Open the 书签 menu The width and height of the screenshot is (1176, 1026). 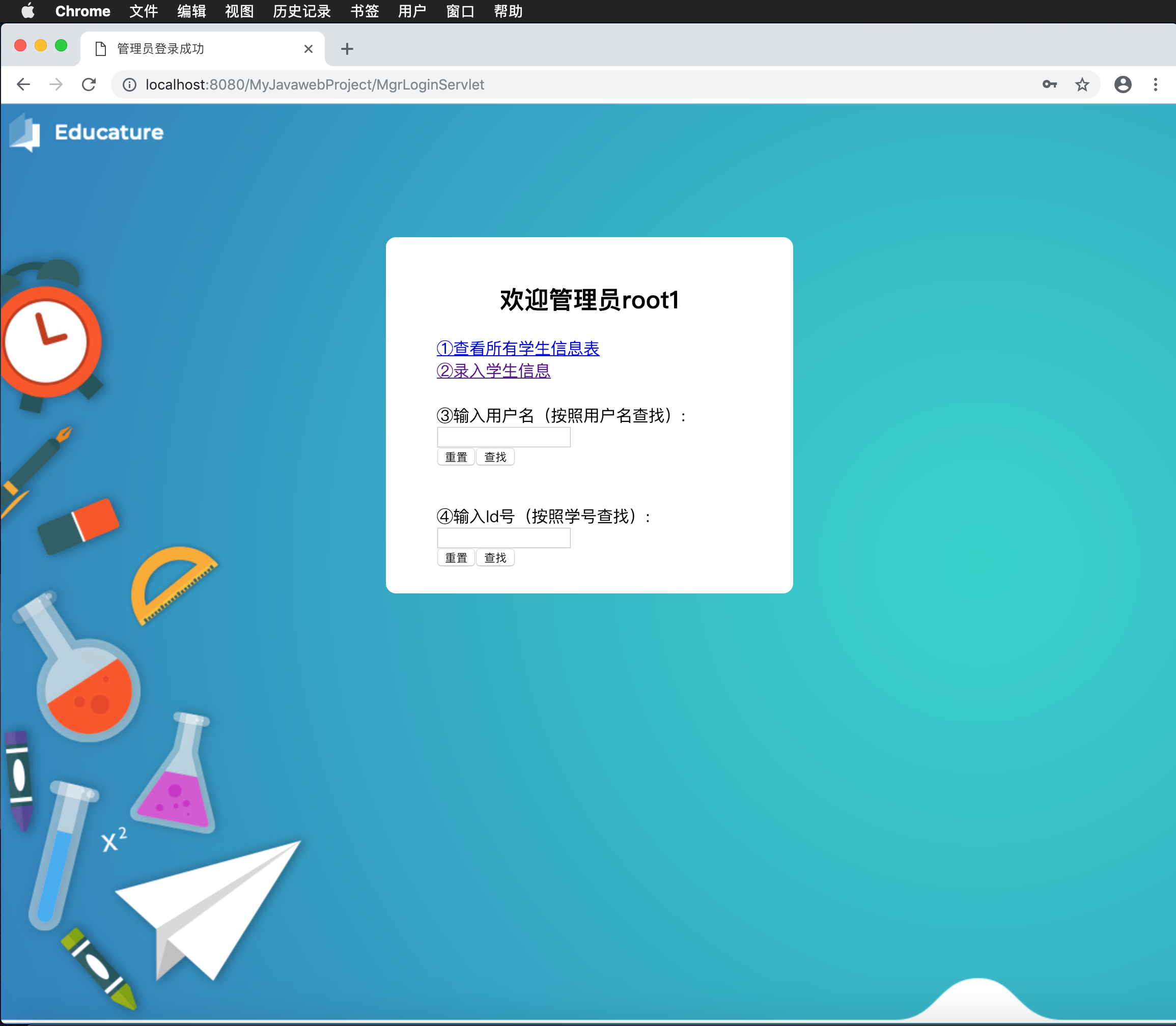365,11
